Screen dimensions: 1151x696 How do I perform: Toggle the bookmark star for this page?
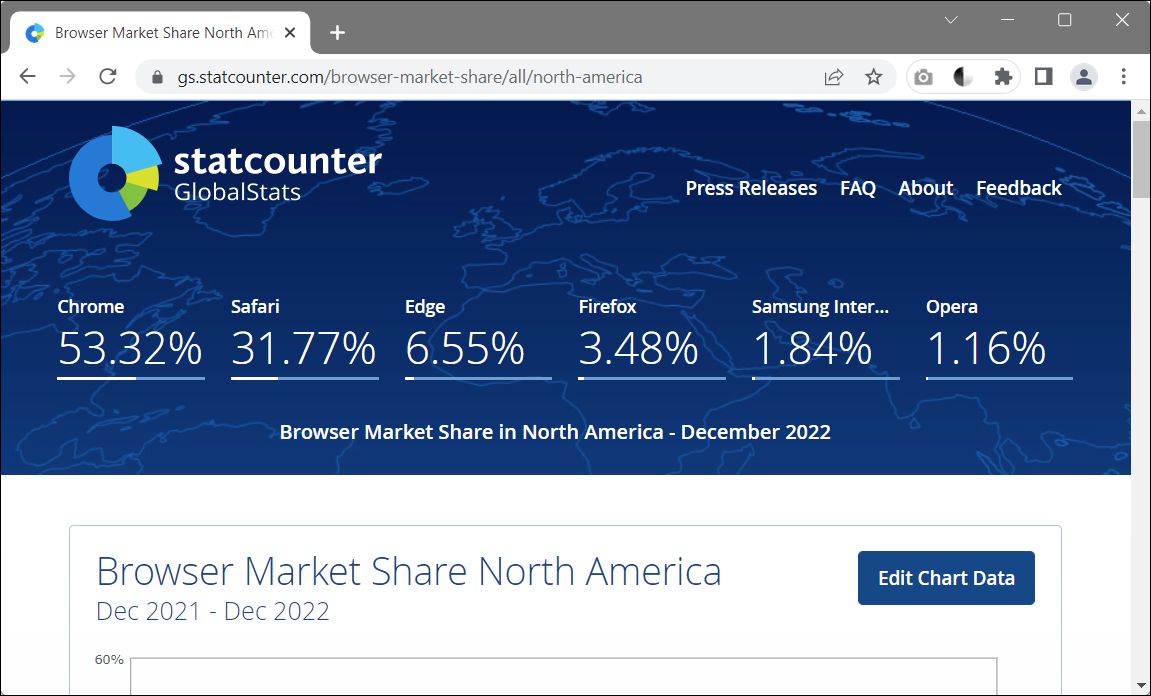(873, 76)
